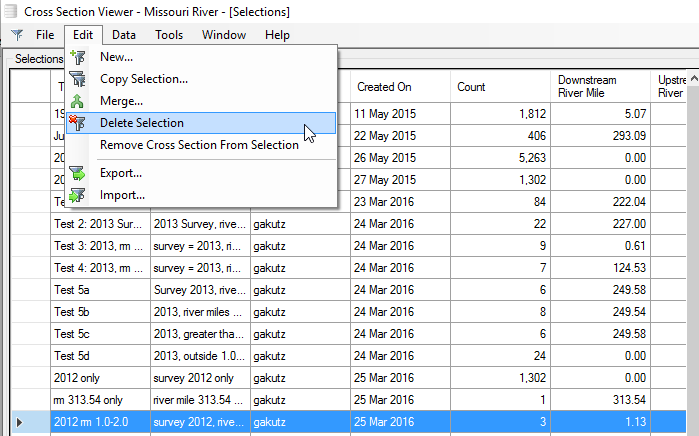Viewport: 699px width, 436px height.
Task: Choose Remove Cross Section From Selection
Action: tap(199, 145)
